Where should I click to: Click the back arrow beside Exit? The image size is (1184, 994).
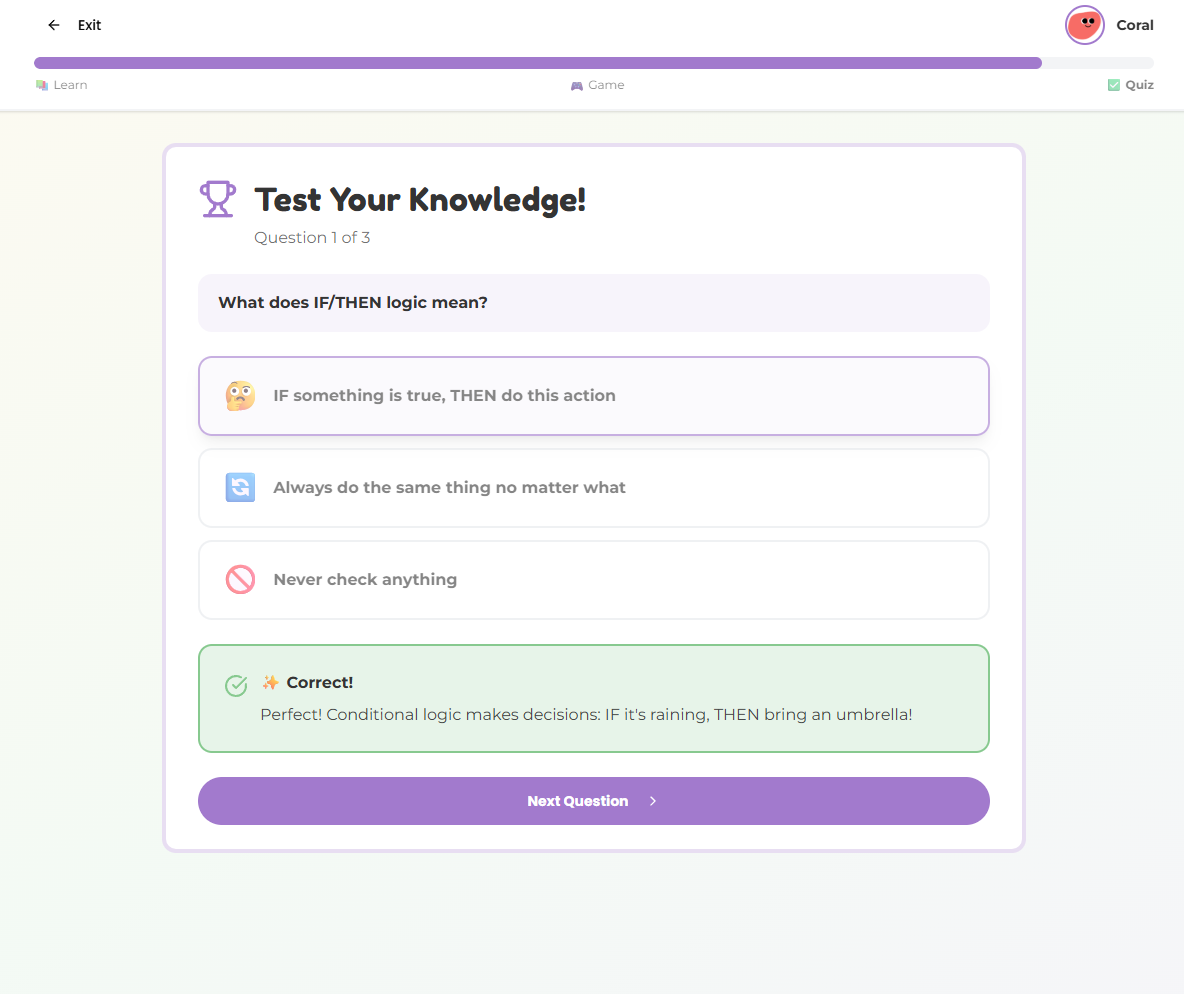pos(53,25)
